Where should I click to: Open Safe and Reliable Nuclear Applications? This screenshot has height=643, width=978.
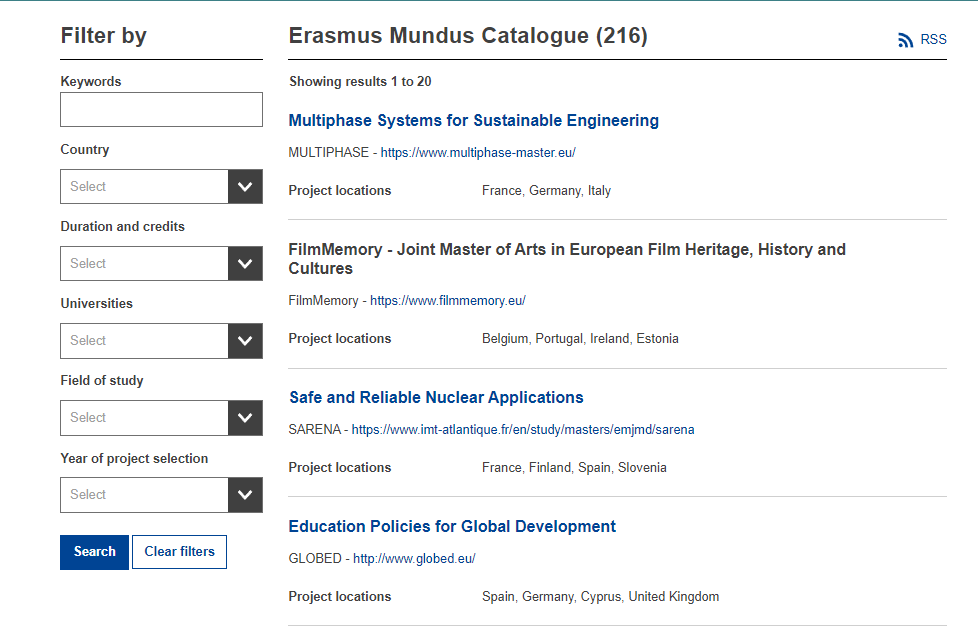436,397
